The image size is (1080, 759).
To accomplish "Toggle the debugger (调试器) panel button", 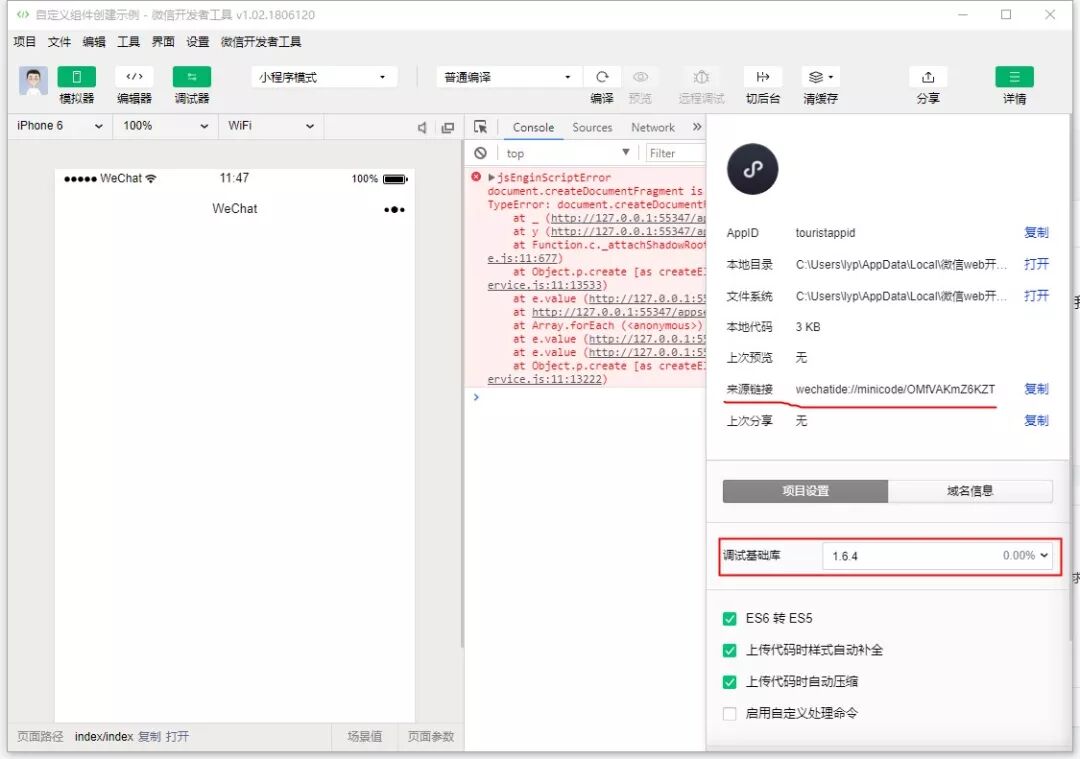I will 191,76.
